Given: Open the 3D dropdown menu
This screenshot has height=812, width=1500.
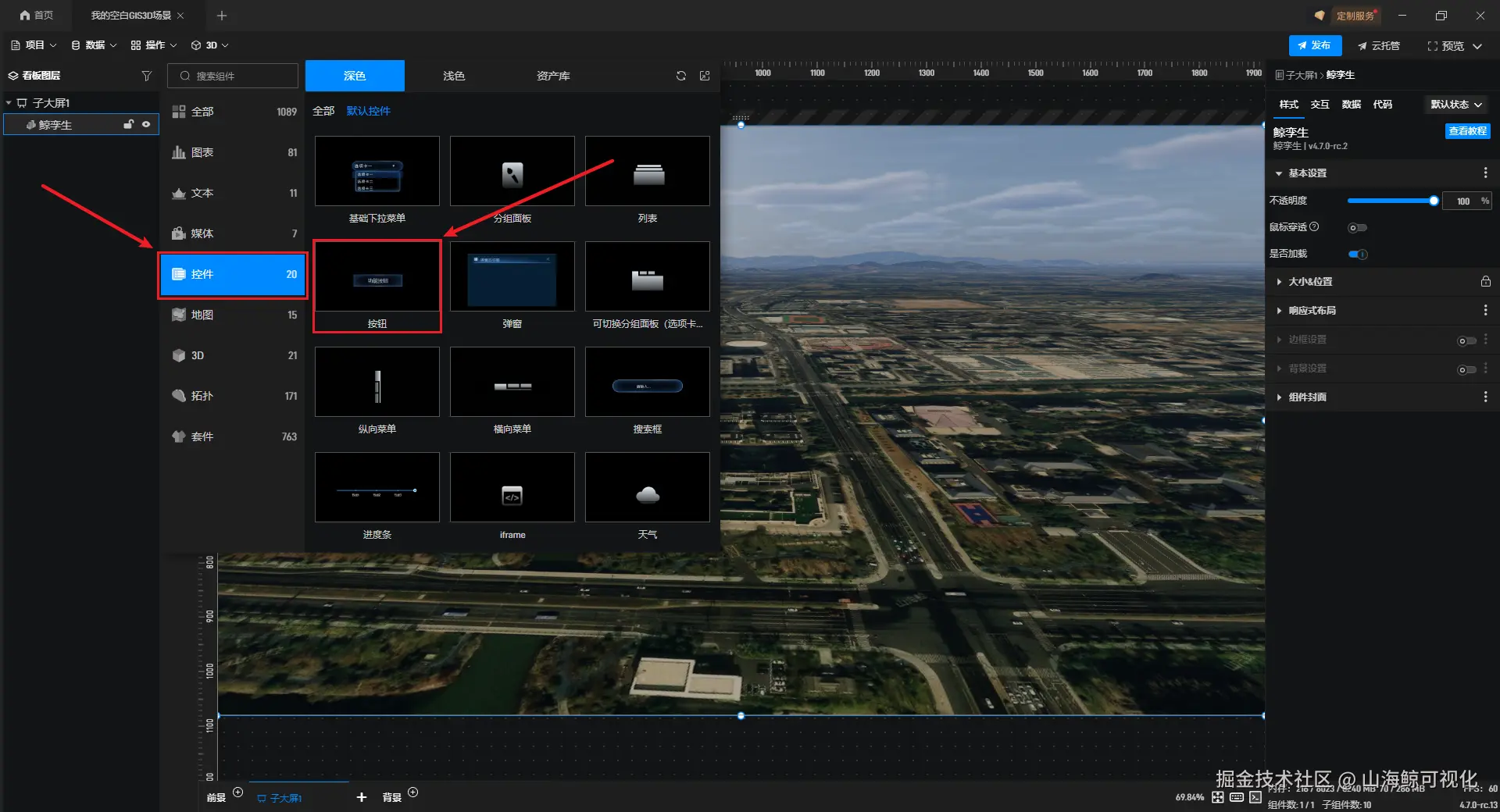Looking at the screenshot, I should point(210,45).
